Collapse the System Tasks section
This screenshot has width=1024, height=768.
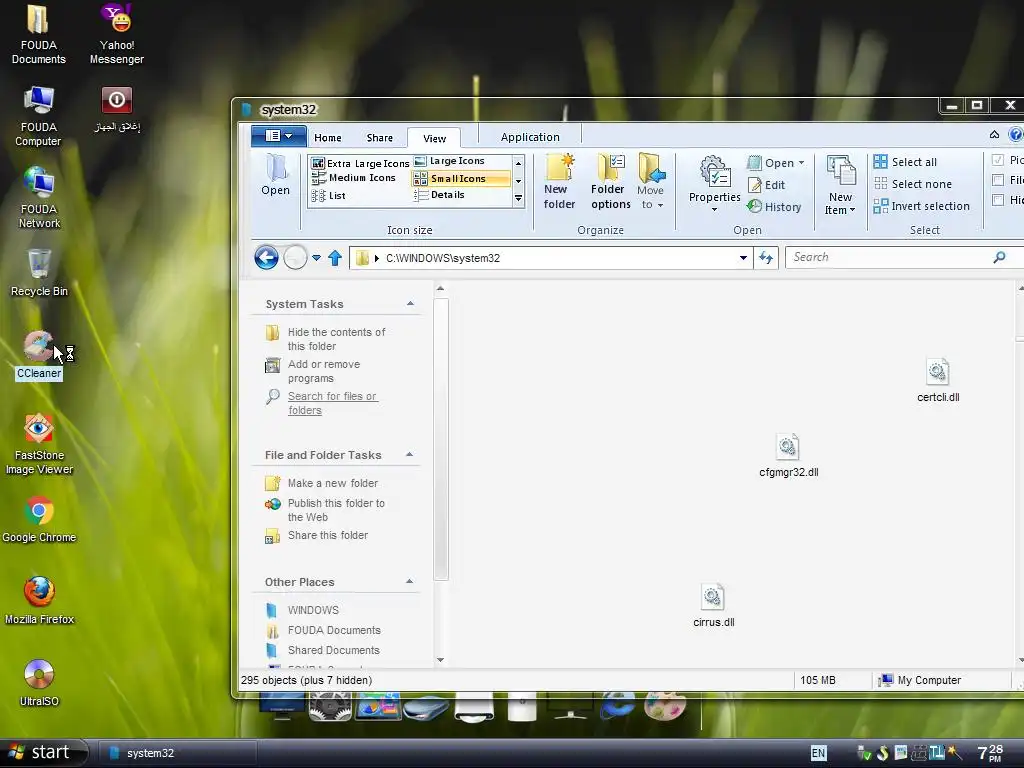pos(410,304)
